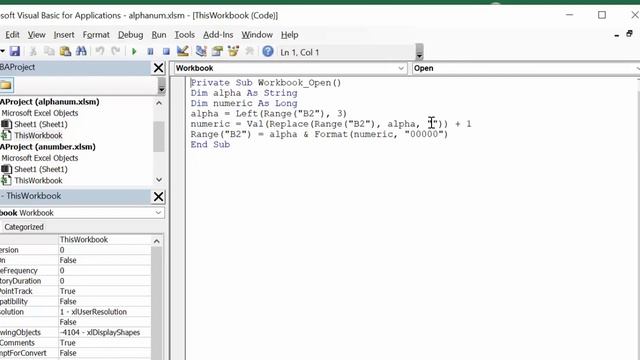Open Find with the binoculars icon
Image resolution: width=640 pixels, height=360 pixels.
coord(81,51)
